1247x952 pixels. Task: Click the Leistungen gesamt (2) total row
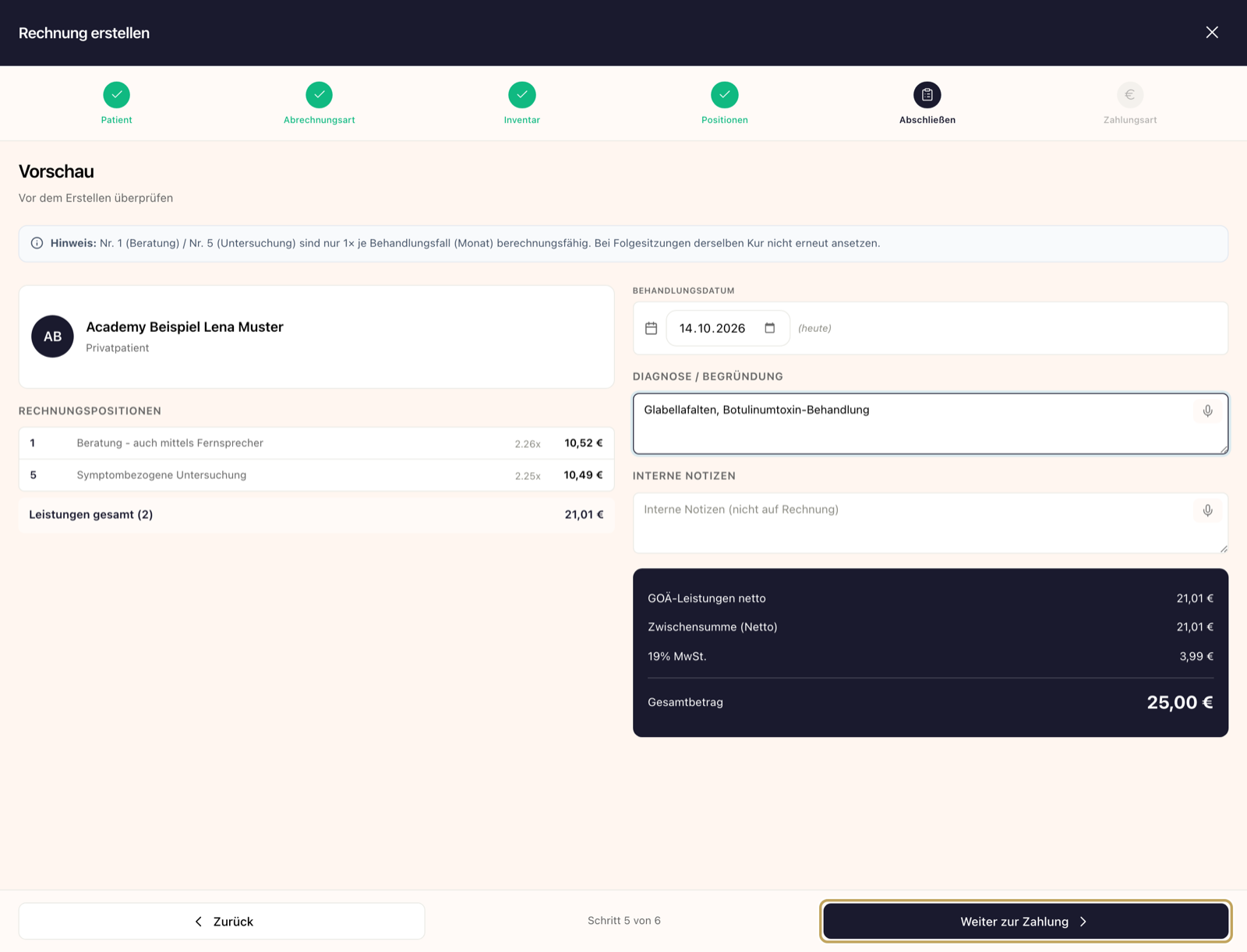click(x=316, y=514)
